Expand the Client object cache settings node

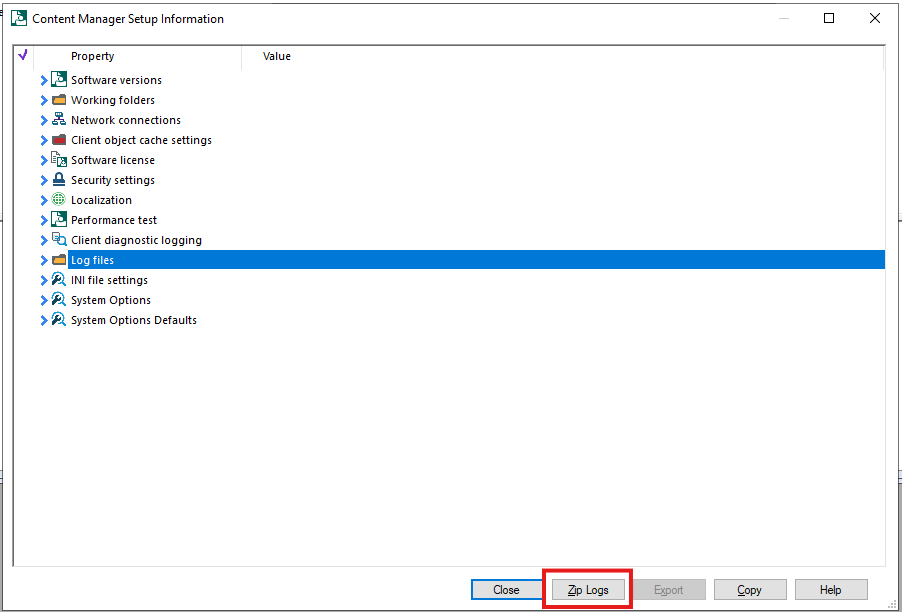[x=44, y=140]
